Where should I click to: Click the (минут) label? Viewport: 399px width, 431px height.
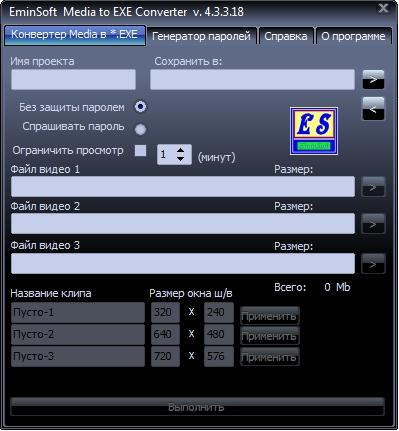(x=217, y=157)
